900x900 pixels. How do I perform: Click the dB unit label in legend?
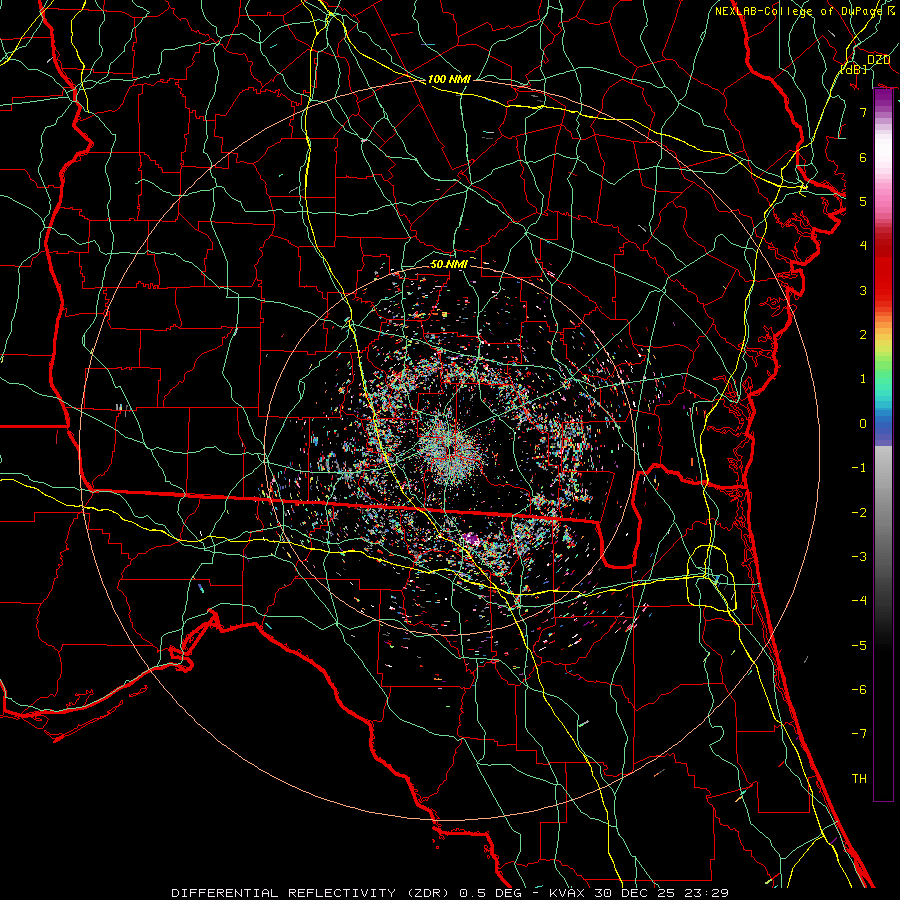coord(854,69)
